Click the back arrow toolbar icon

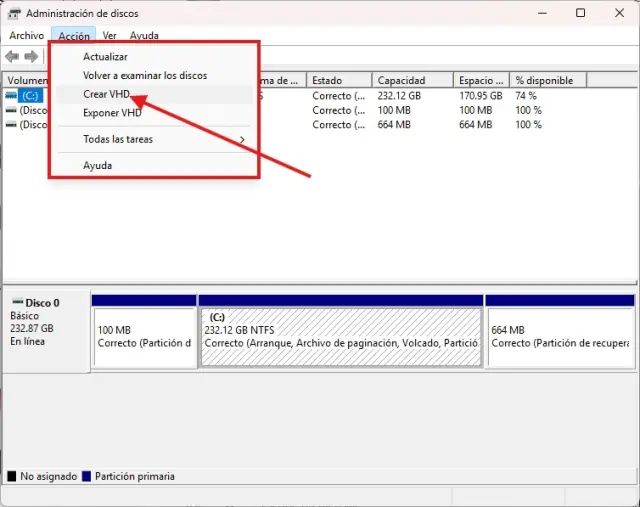(12, 56)
